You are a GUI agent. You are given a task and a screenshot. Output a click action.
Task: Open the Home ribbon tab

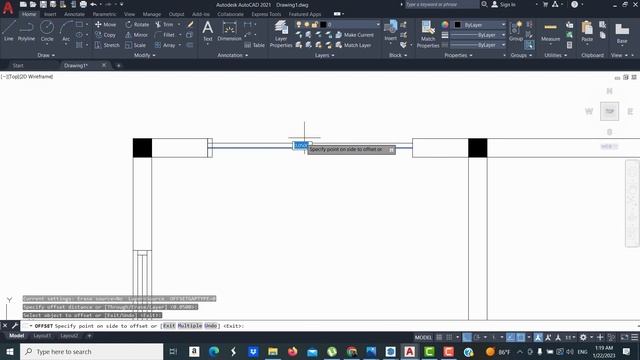tap(29, 14)
